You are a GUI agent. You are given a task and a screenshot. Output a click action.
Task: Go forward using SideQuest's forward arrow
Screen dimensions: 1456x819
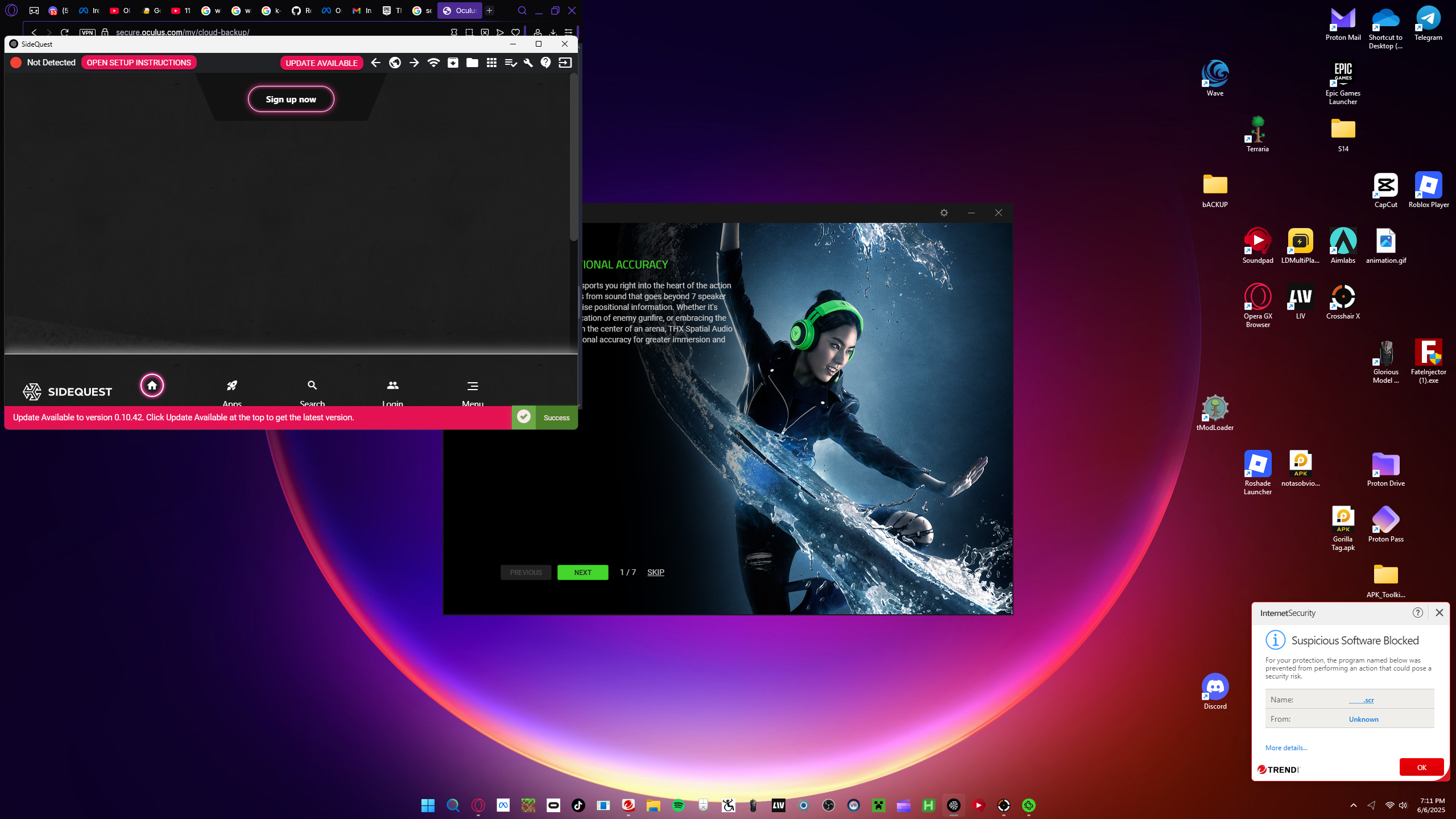414,63
